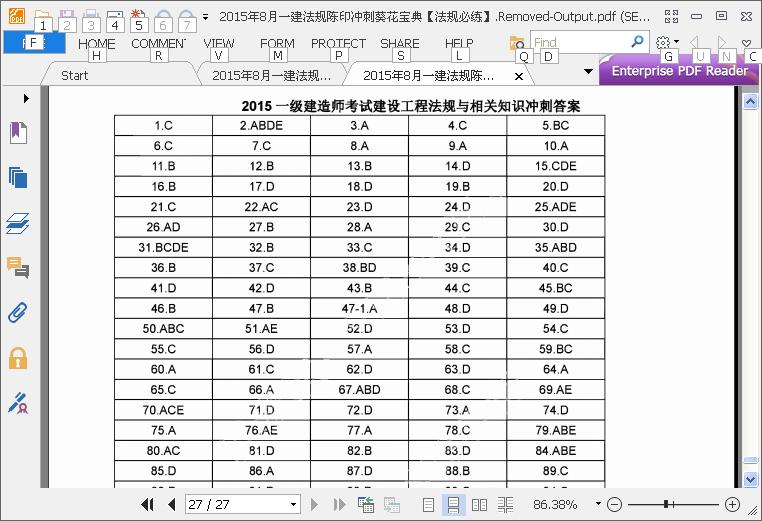The width and height of the screenshot is (762, 521).
Task: Open the zoom percentage dropdown
Action: [598, 504]
